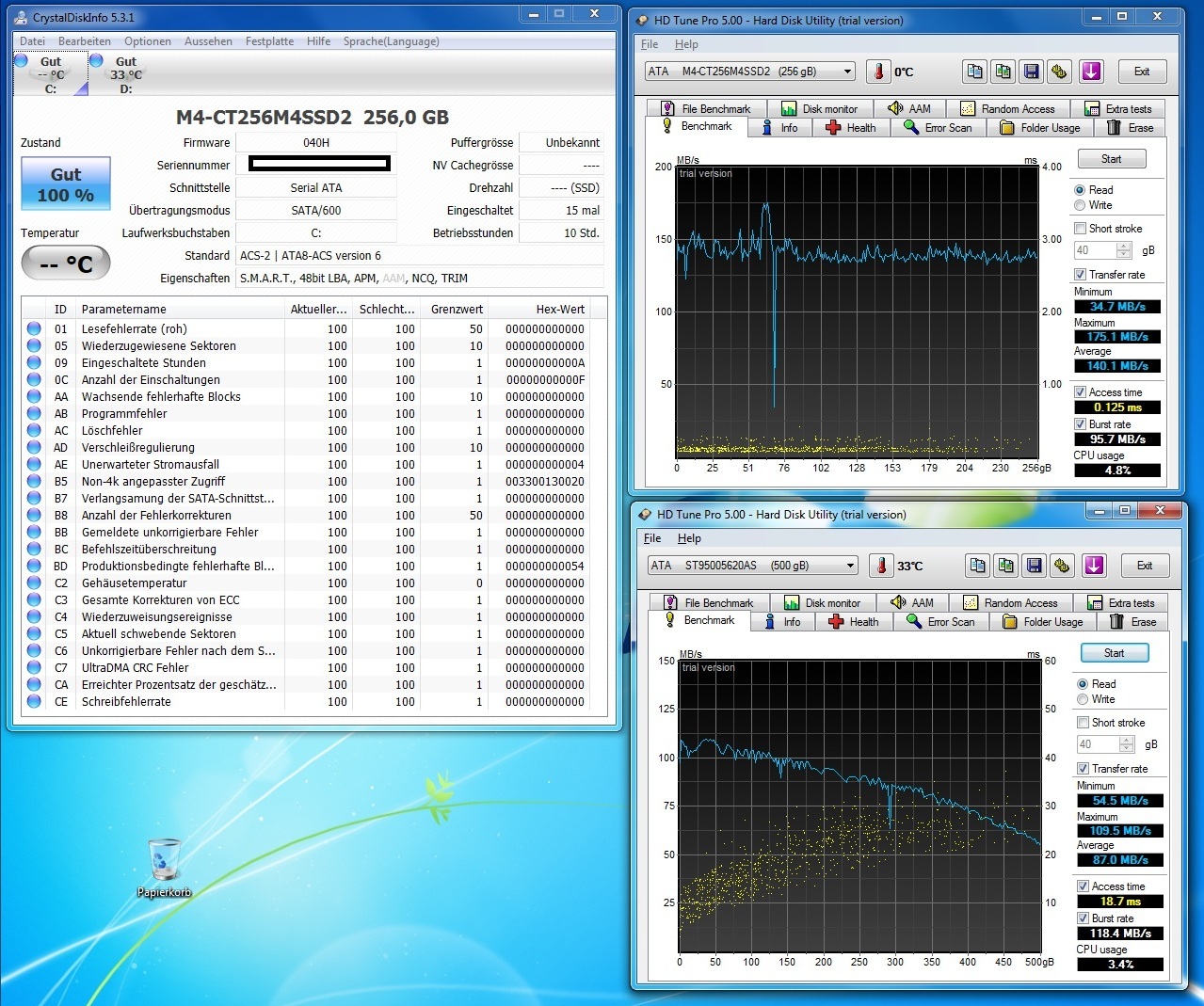The image size is (1204, 1006).
Task: Click Exit button in bottom HD Tune window
Action: coord(1145,566)
